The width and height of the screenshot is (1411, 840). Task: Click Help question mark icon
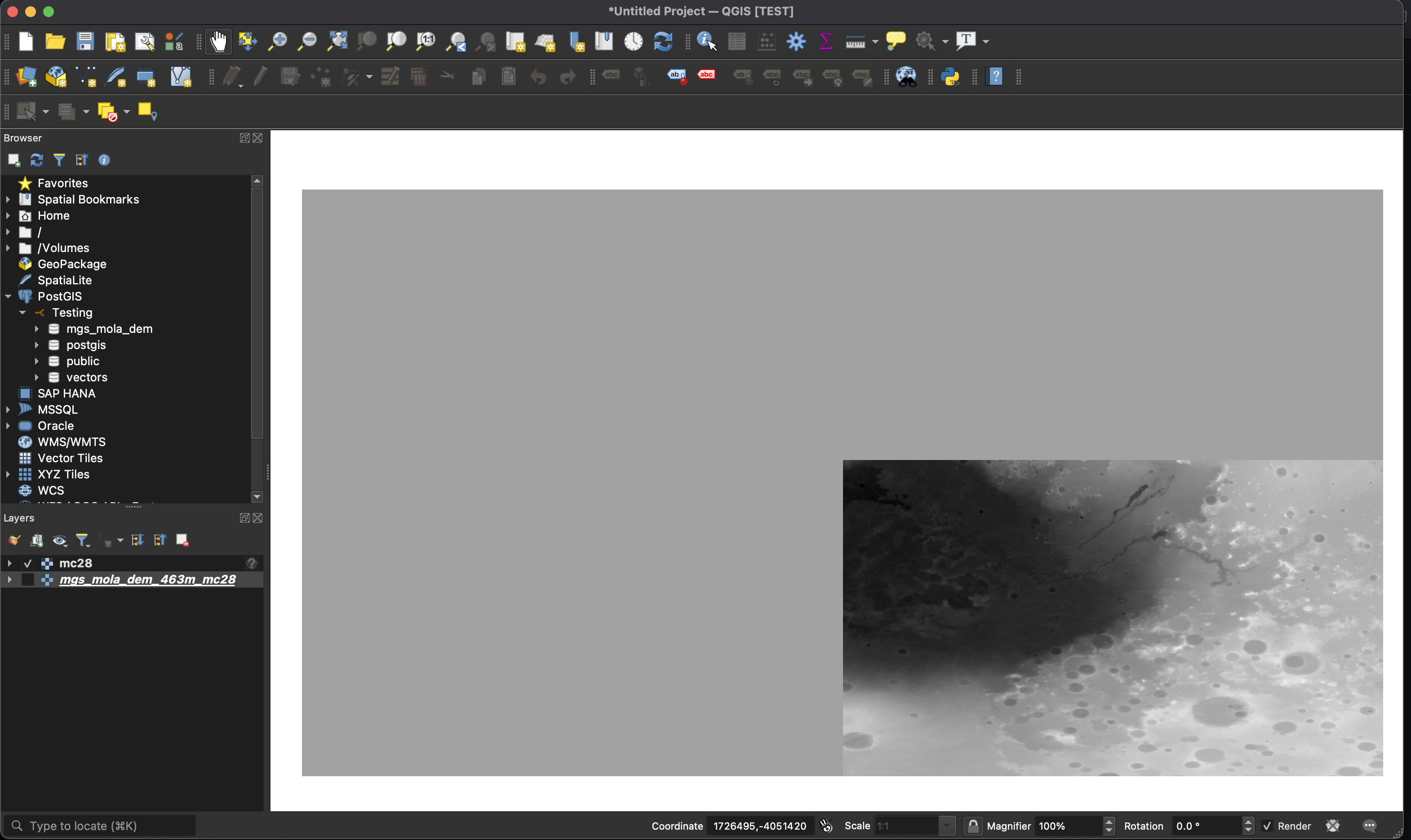995,76
